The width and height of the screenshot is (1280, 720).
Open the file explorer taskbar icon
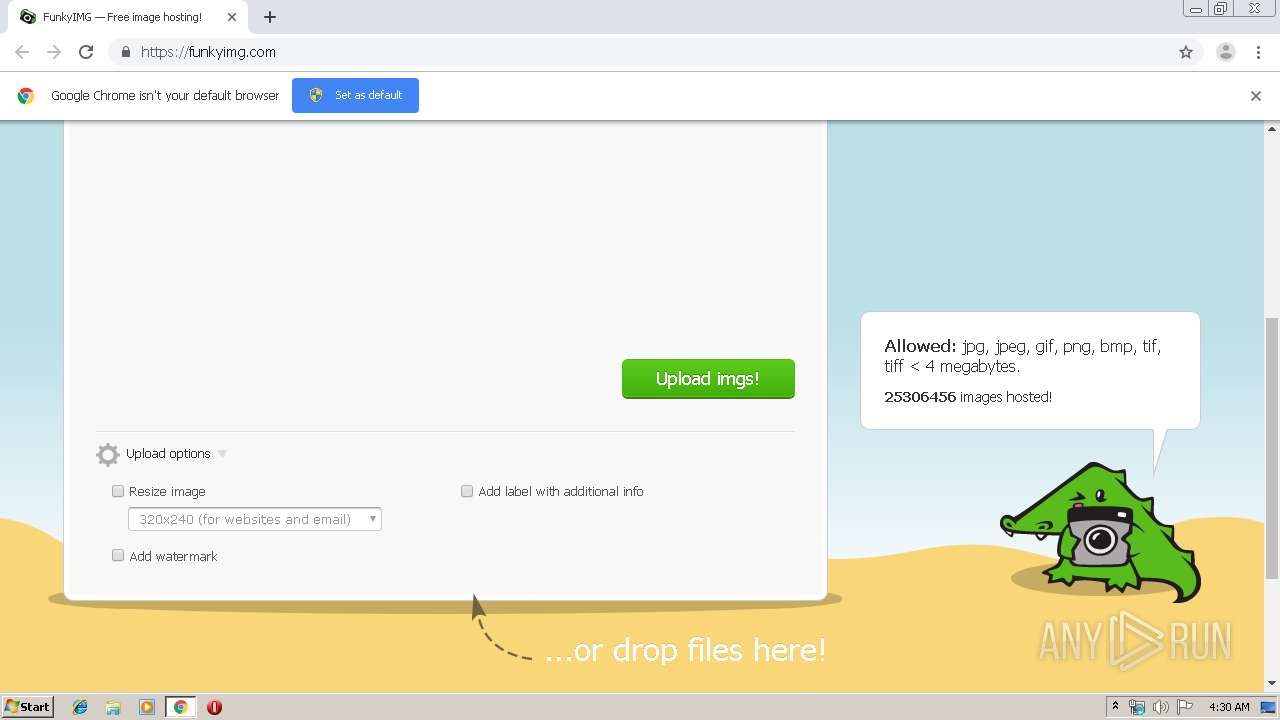point(113,707)
